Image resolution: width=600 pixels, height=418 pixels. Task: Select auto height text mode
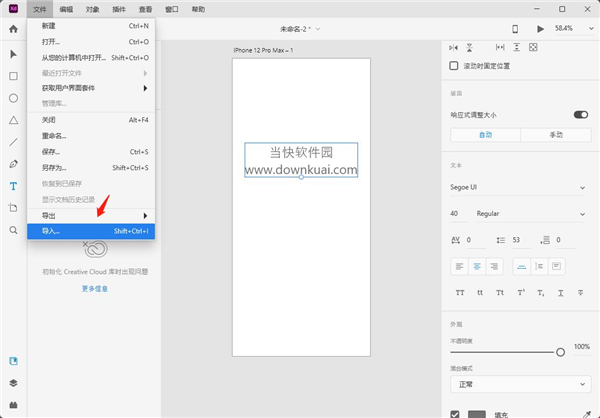pyautogui.click(x=539, y=266)
